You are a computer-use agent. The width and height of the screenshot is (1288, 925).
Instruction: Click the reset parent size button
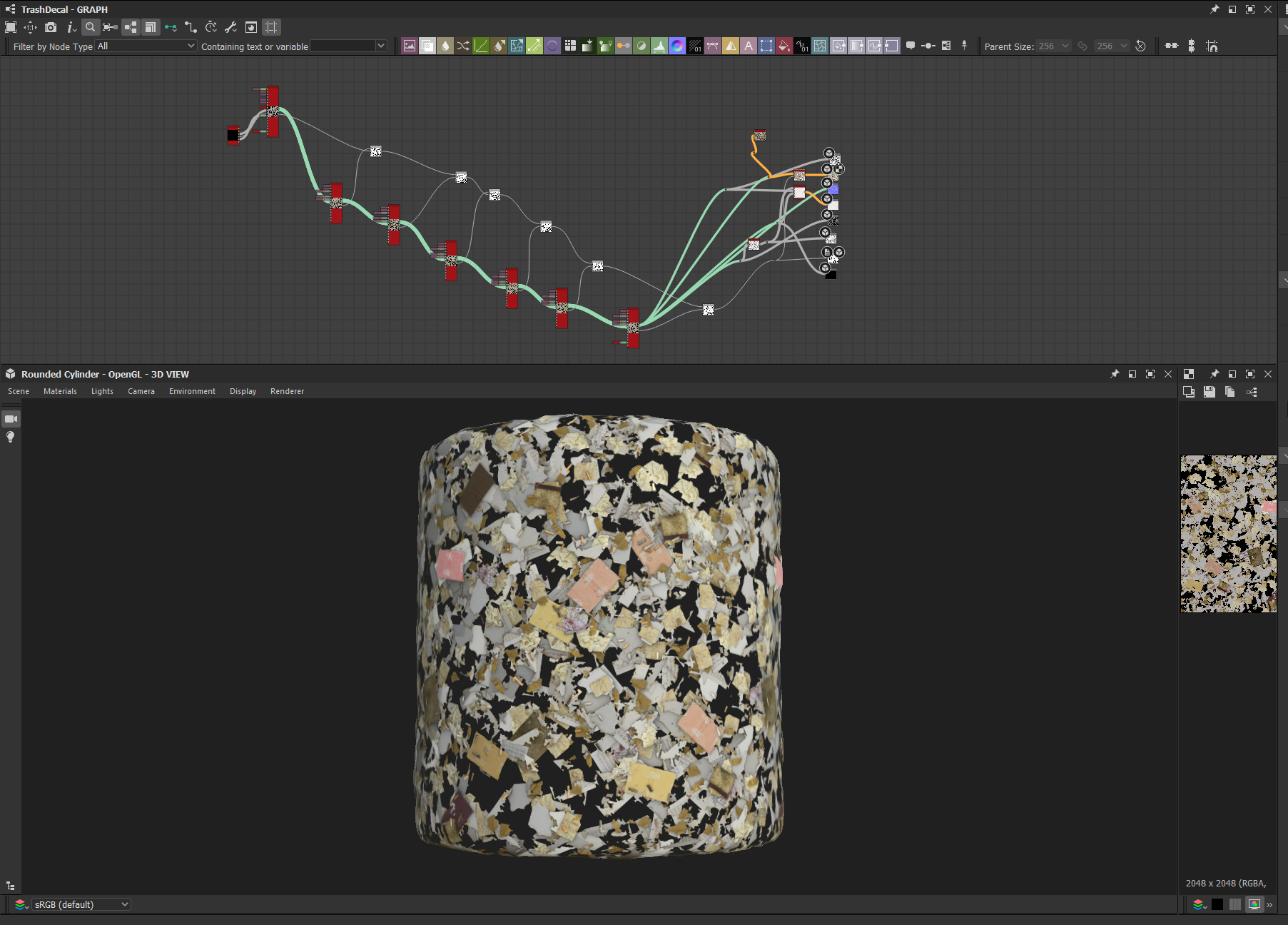1141,46
